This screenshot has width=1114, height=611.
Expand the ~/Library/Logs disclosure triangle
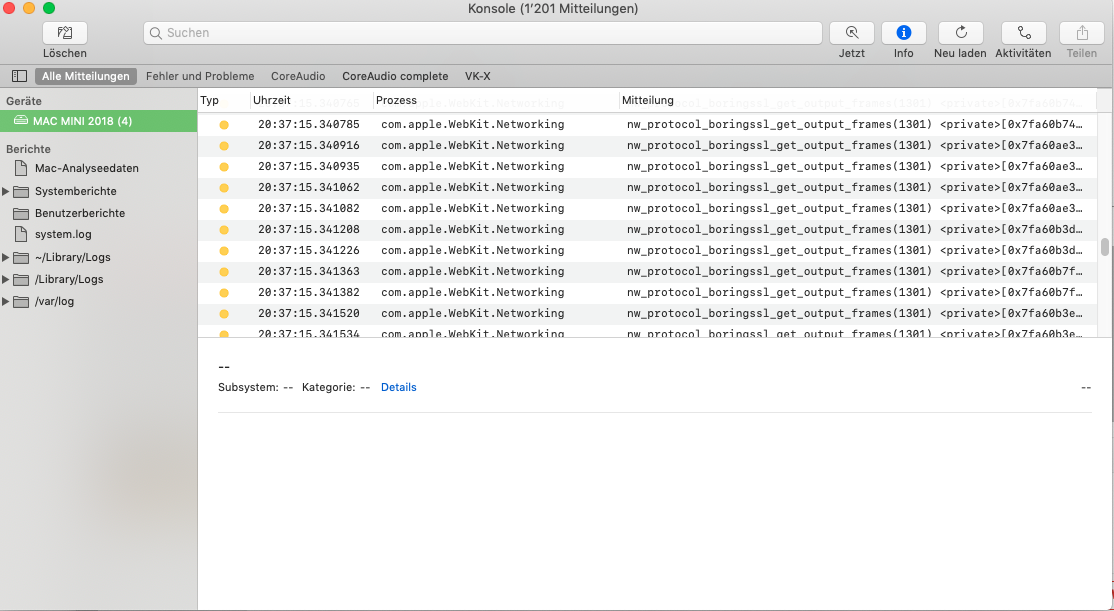tap(6, 257)
